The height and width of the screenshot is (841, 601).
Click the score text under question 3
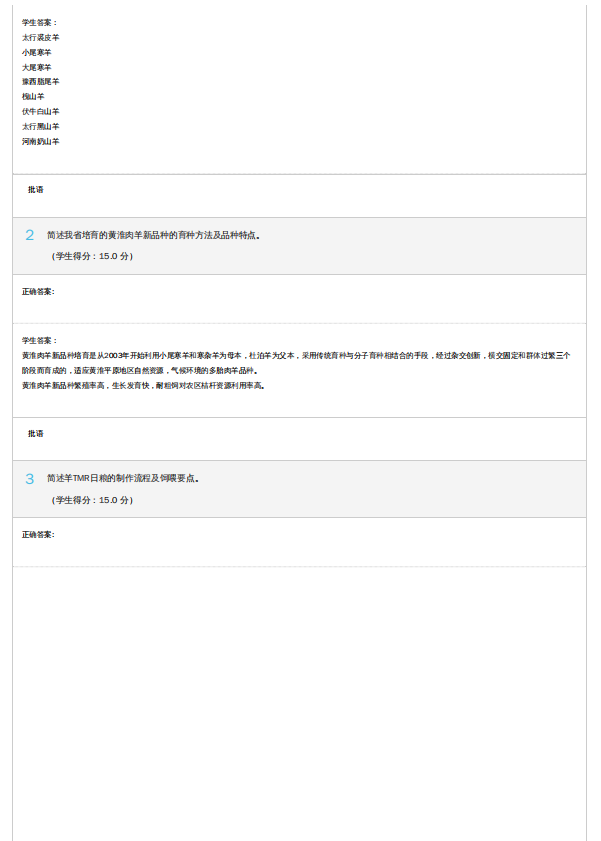tap(92, 500)
